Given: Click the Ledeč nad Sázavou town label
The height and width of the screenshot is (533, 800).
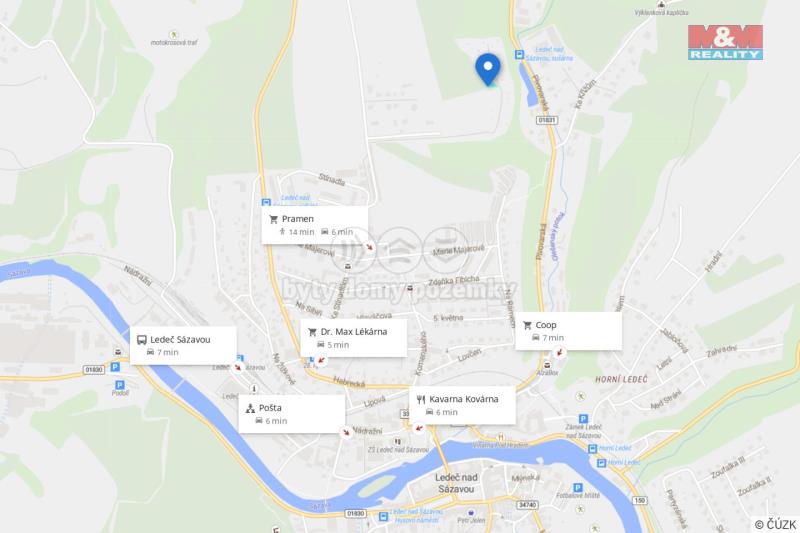Looking at the screenshot, I should 456,483.
